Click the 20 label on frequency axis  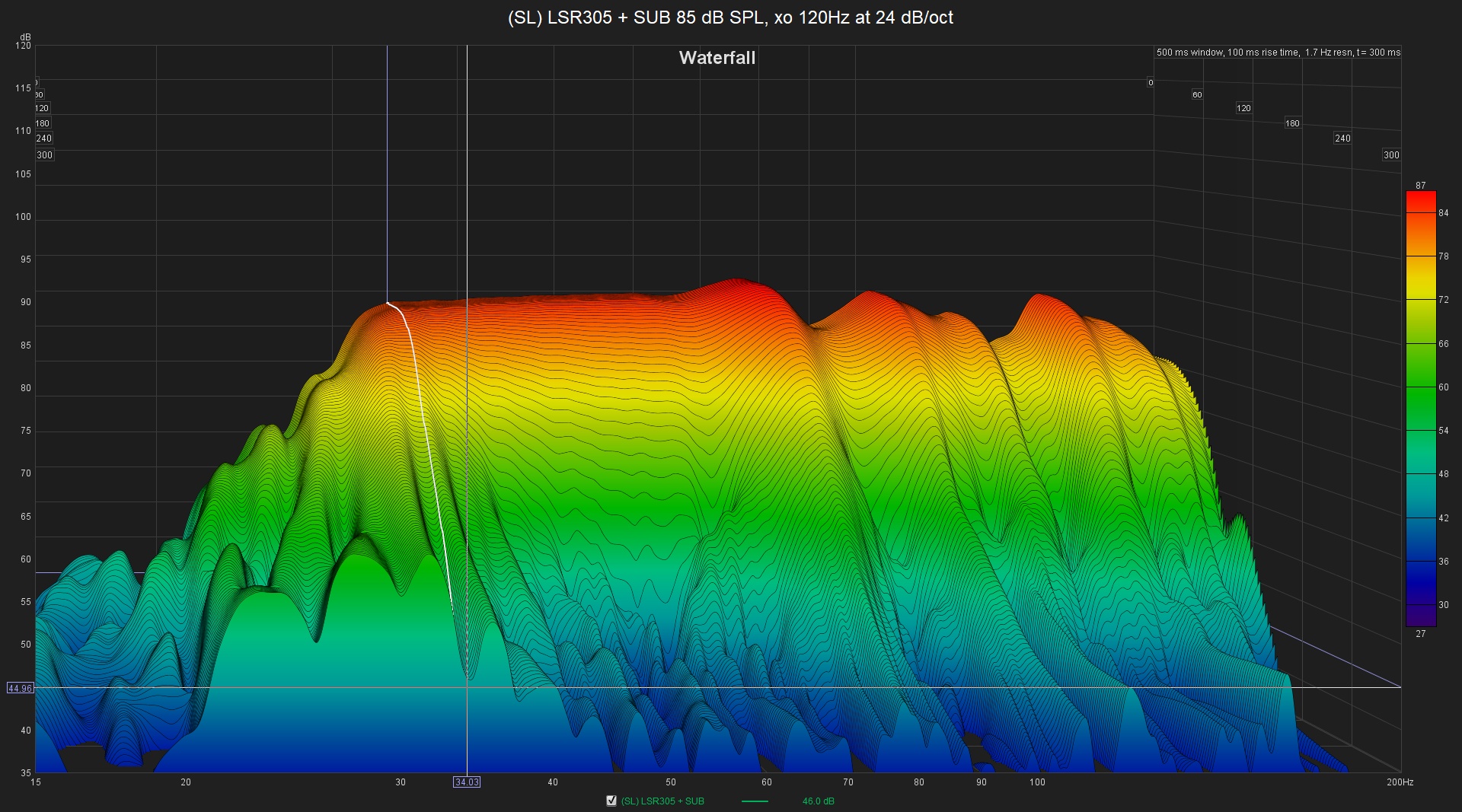tap(186, 782)
